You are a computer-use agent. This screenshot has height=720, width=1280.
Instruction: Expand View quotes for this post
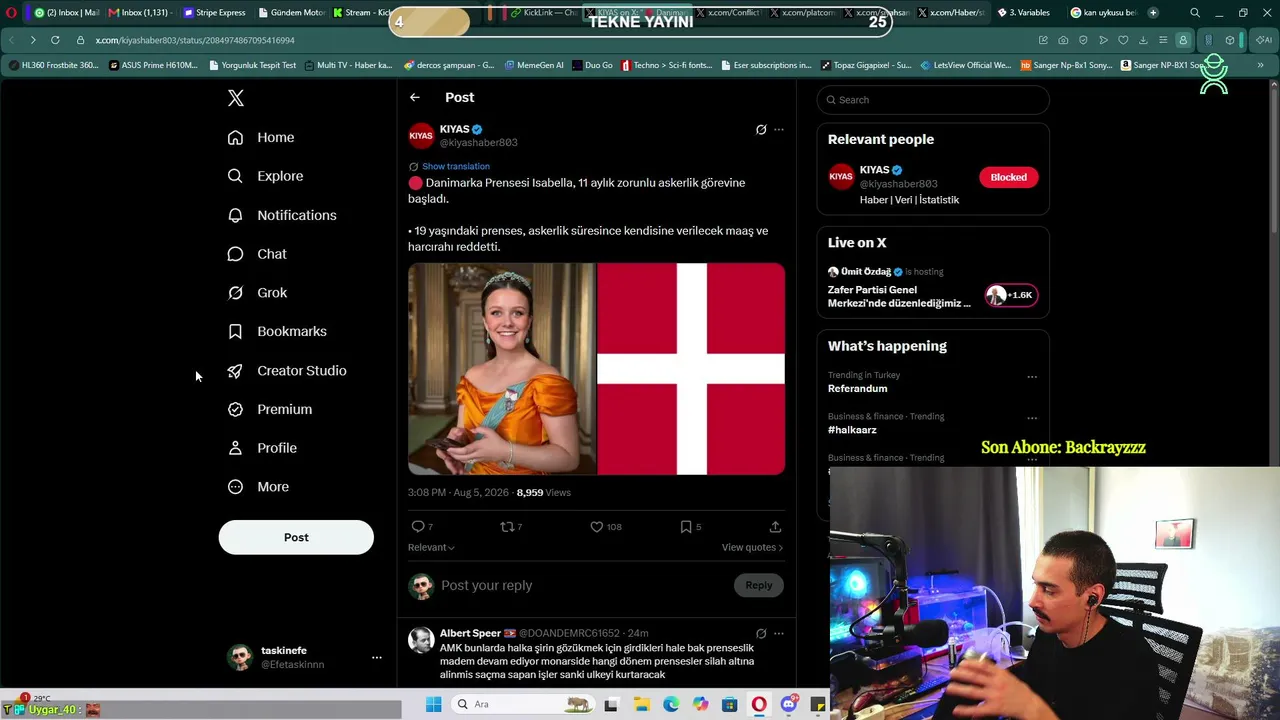pyautogui.click(x=752, y=547)
